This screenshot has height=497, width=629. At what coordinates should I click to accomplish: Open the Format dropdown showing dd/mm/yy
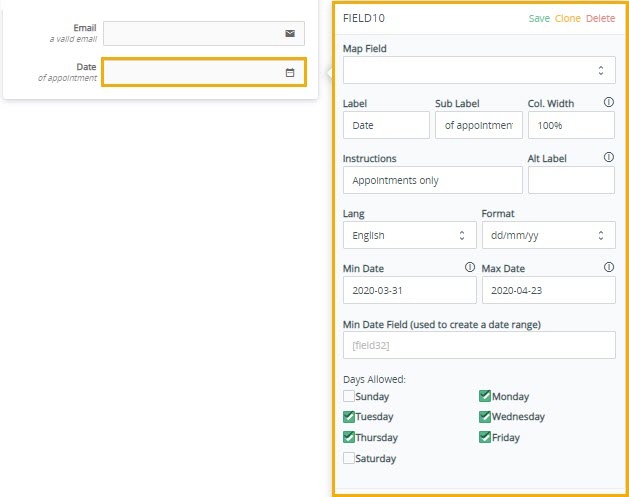[x=548, y=235]
